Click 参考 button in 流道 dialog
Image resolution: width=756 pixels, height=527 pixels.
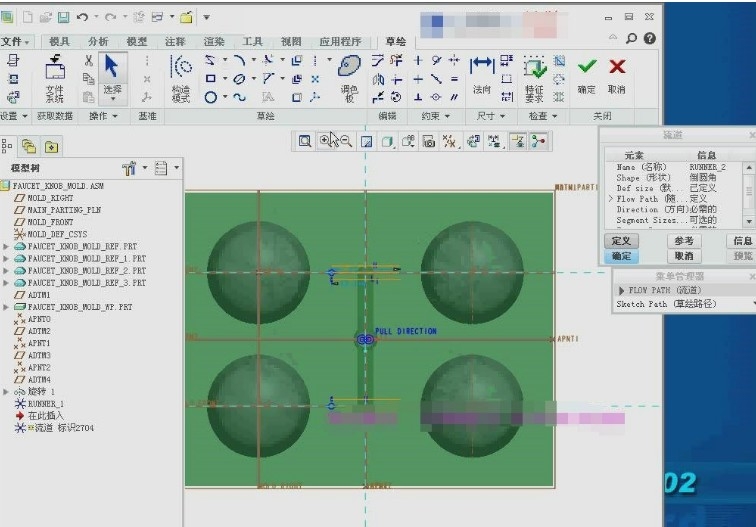pos(684,241)
